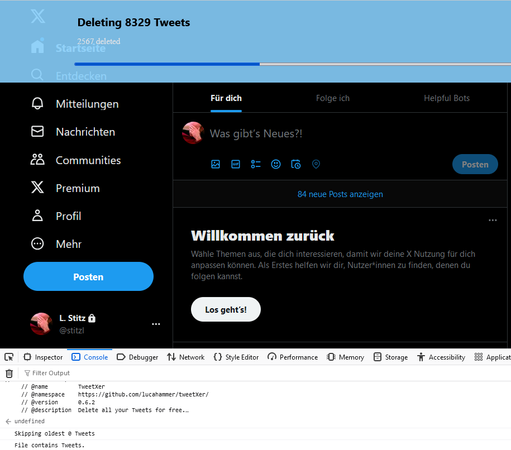Click 'Skipping oldest 0 Tweets' console line

[55, 433]
